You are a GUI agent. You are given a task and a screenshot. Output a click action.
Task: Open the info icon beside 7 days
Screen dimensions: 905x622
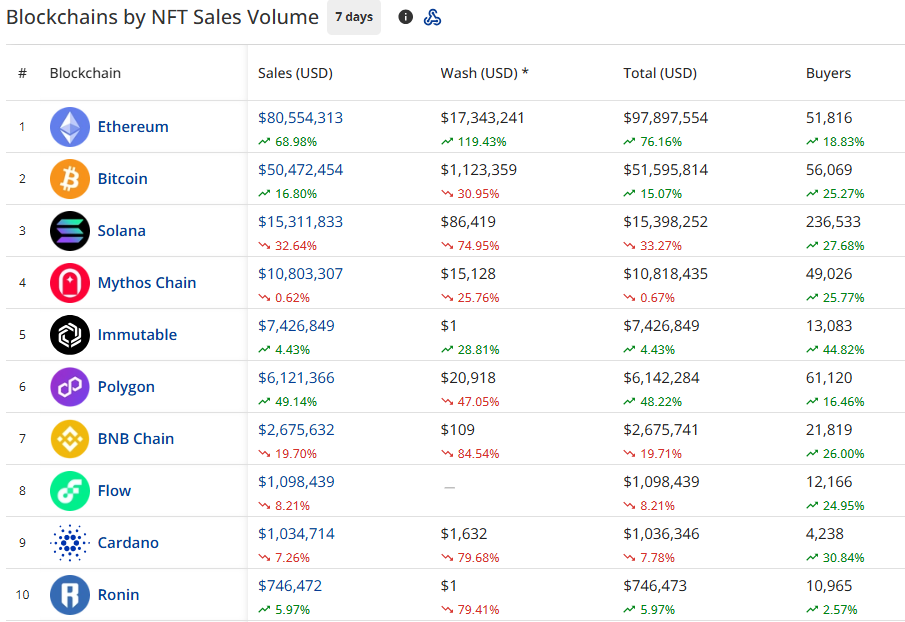click(406, 17)
